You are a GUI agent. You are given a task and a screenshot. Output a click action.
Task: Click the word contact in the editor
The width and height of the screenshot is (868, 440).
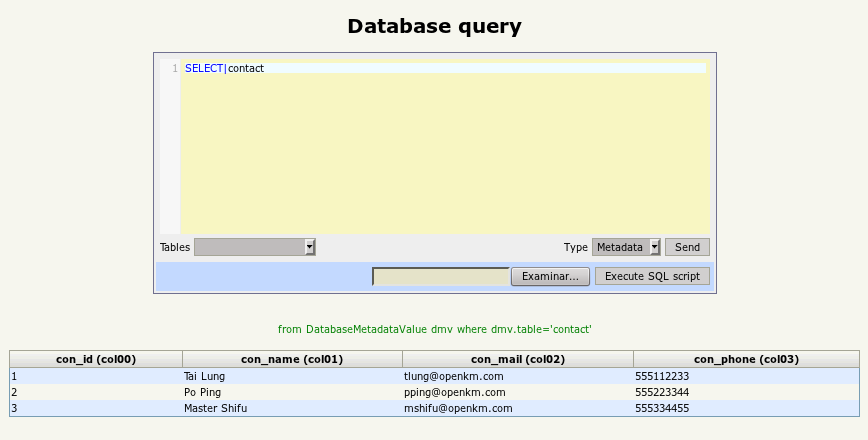coord(246,68)
